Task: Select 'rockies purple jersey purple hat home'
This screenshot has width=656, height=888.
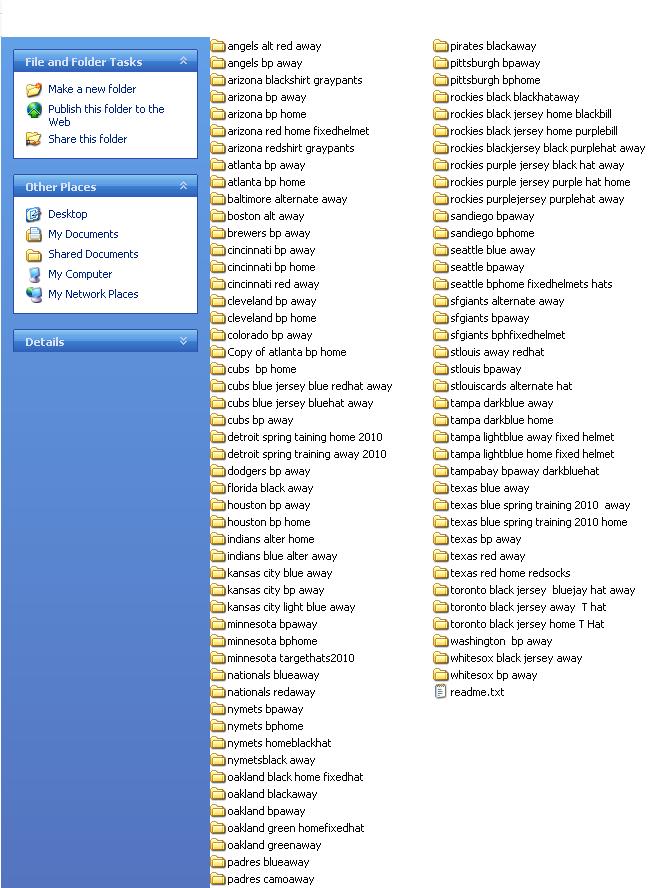Action: tap(540, 182)
